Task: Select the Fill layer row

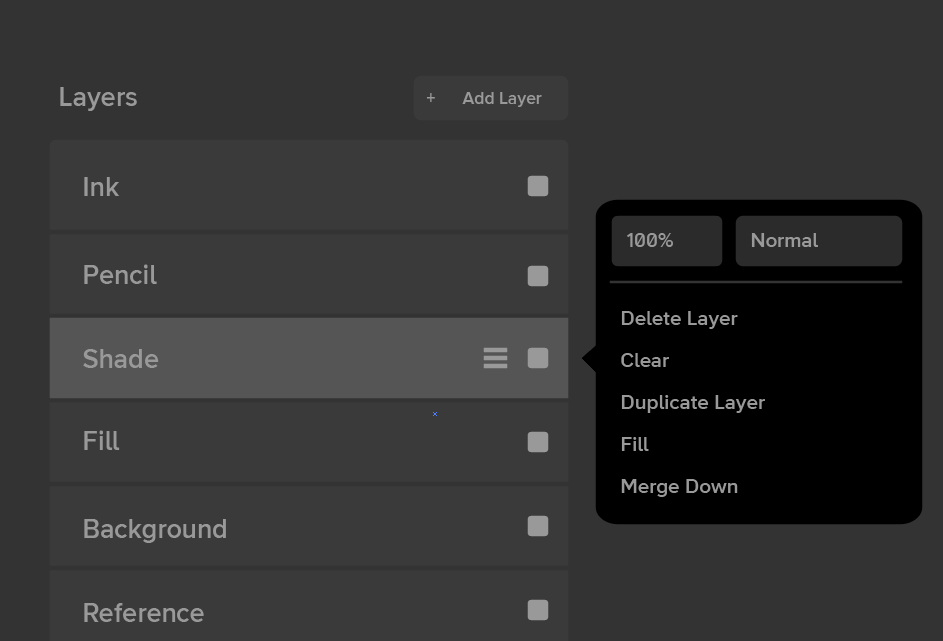Action: click(309, 441)
